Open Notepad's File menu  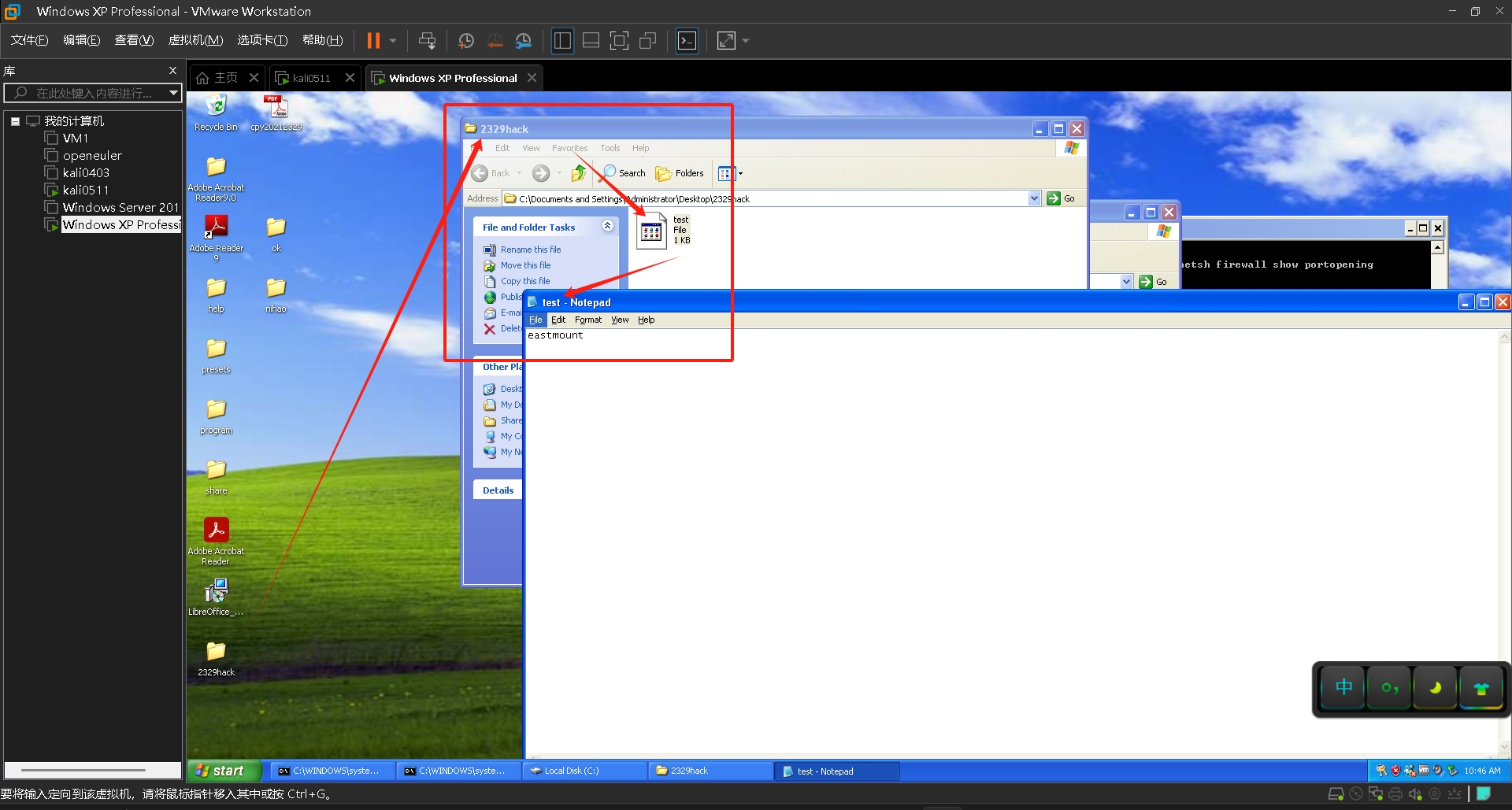point(535,320)
